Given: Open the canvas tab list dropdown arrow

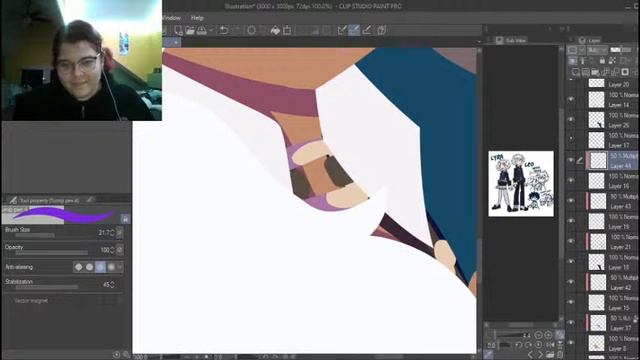Looking at the screenshot, I should tap(479, 42).
